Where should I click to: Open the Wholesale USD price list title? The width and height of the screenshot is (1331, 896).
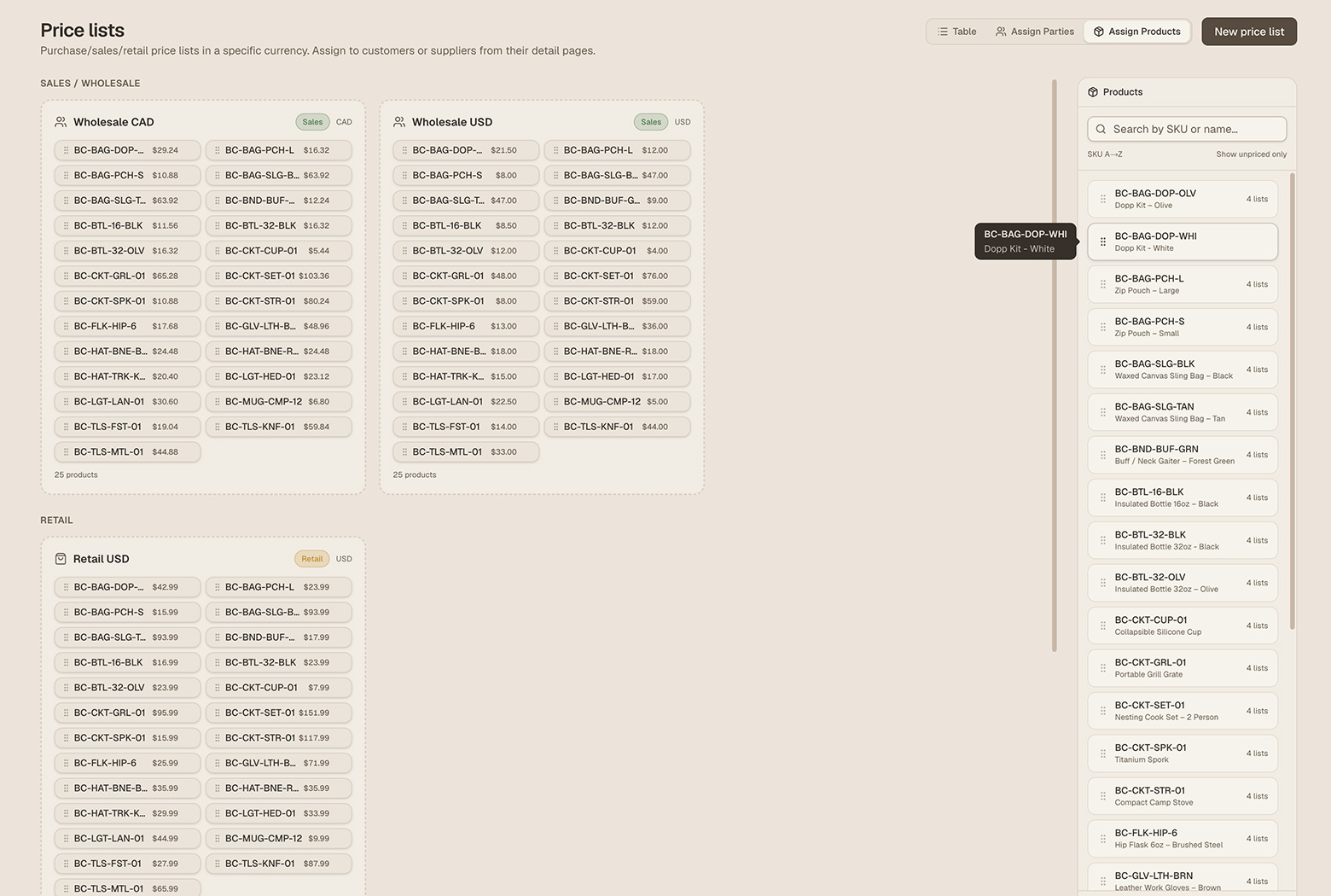(x=452, y=122)
